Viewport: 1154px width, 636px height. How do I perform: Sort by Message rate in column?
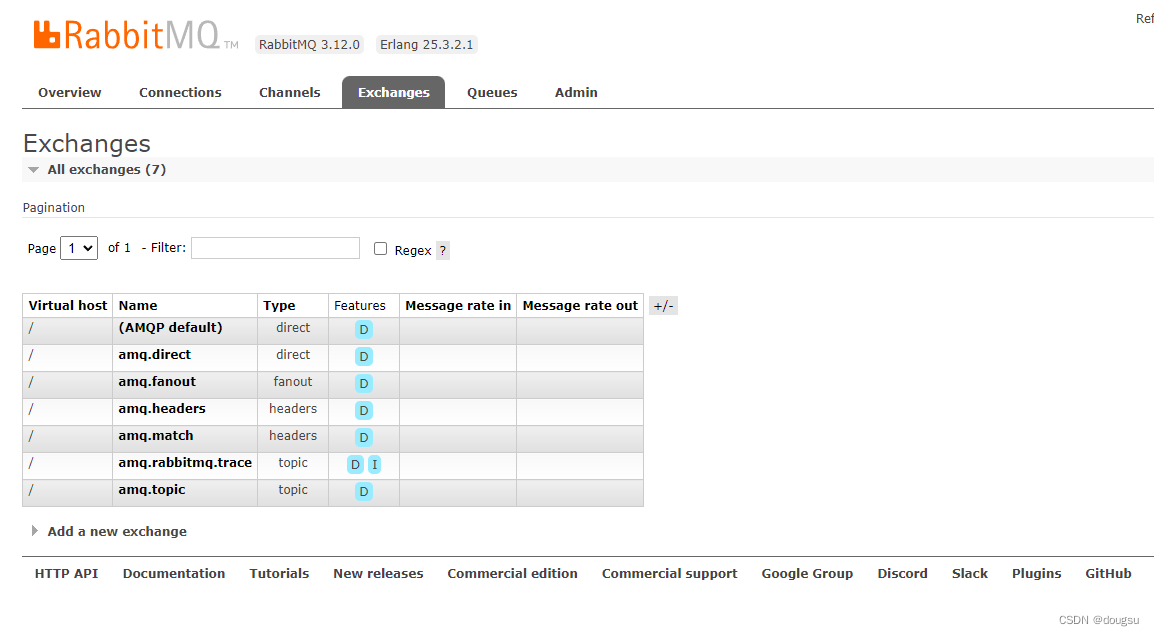pyautogui.click(x=458, y=305)
